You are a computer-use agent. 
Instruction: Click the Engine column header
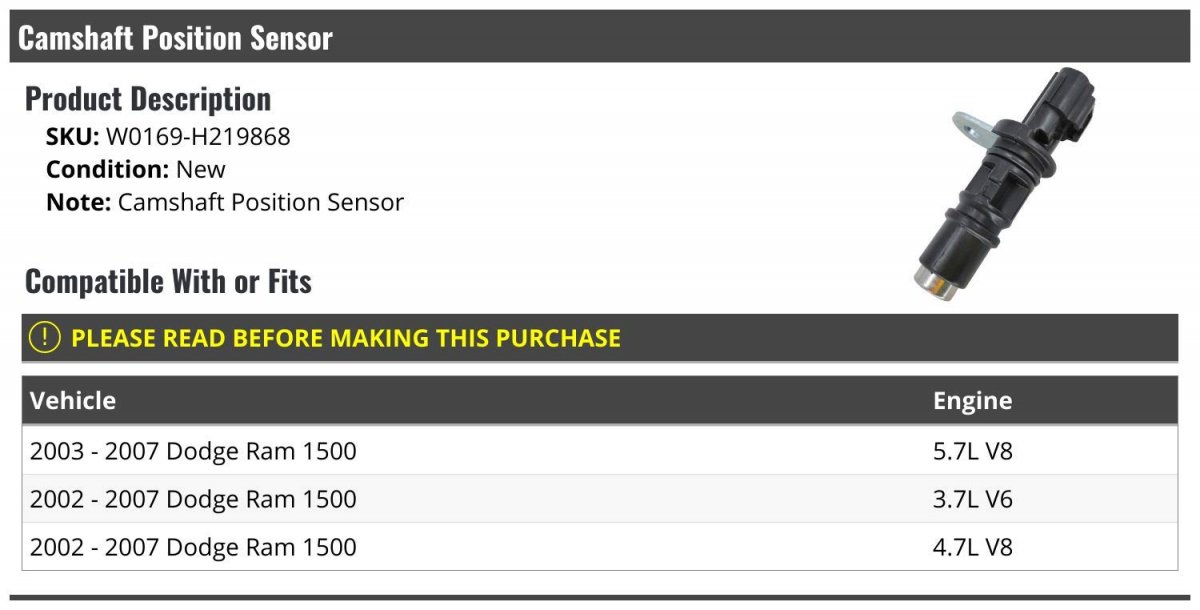pos(973,401)
